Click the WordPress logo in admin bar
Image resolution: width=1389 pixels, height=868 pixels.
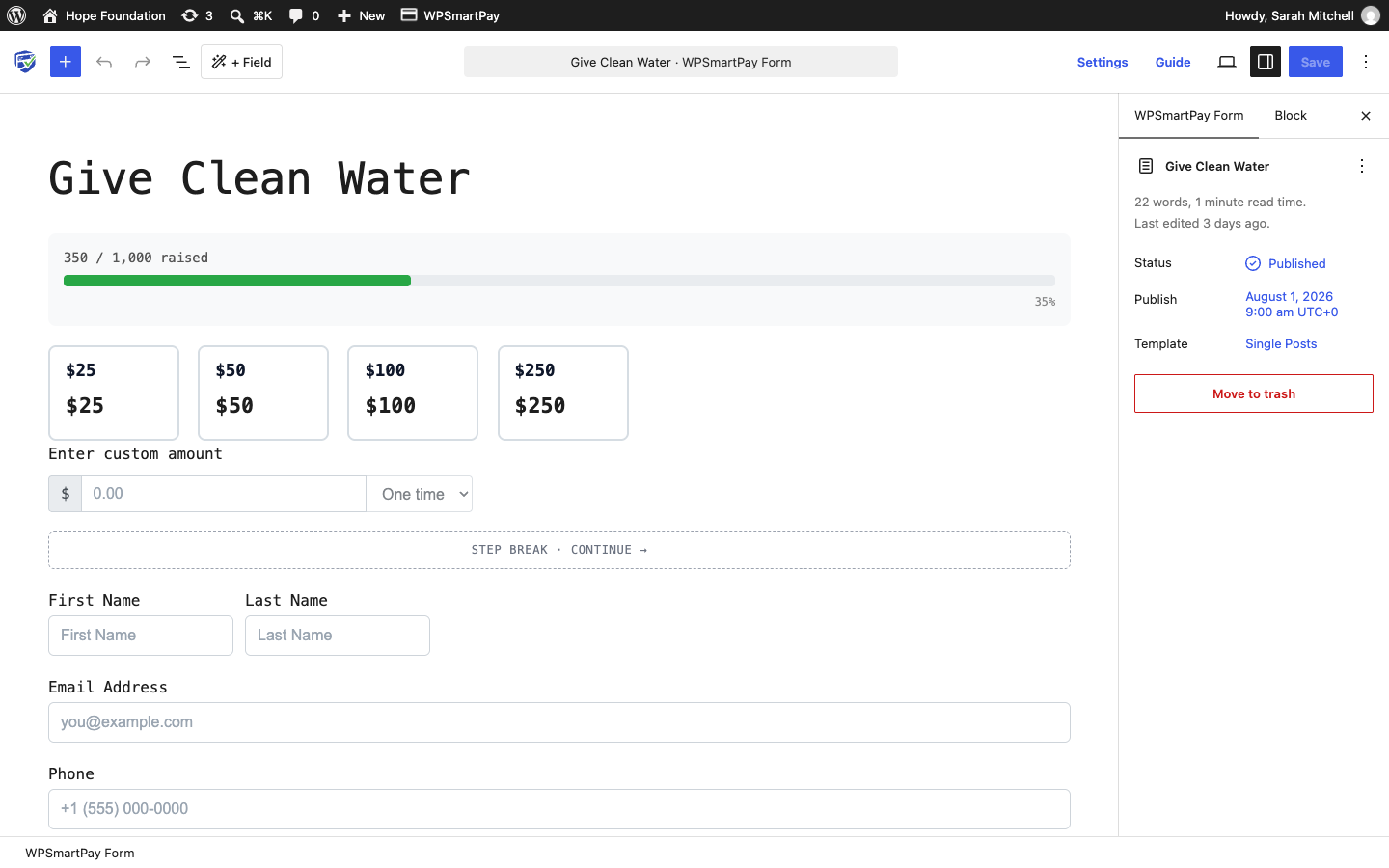pos(16,15)
